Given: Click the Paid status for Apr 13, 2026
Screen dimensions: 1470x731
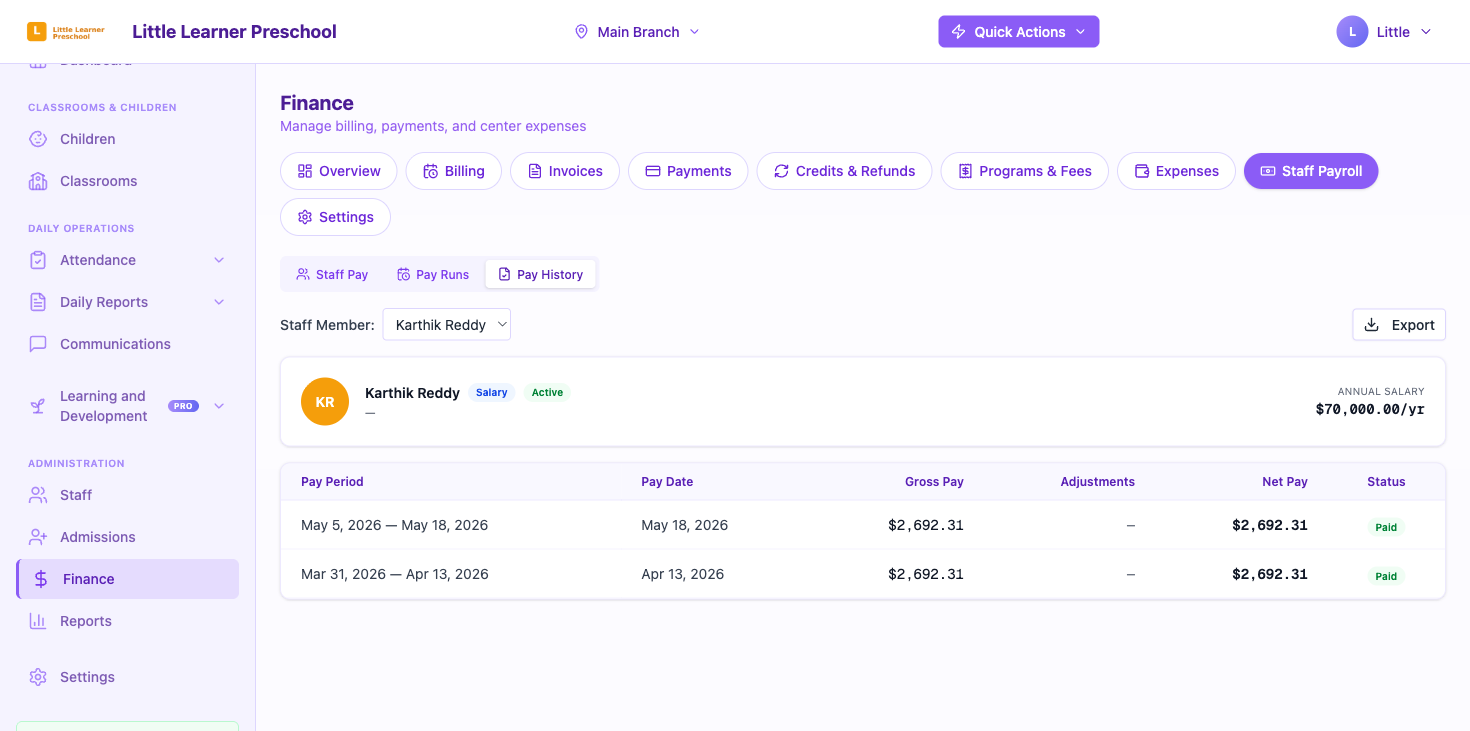Looking at the screenshot, I should tap(1386, 576).
